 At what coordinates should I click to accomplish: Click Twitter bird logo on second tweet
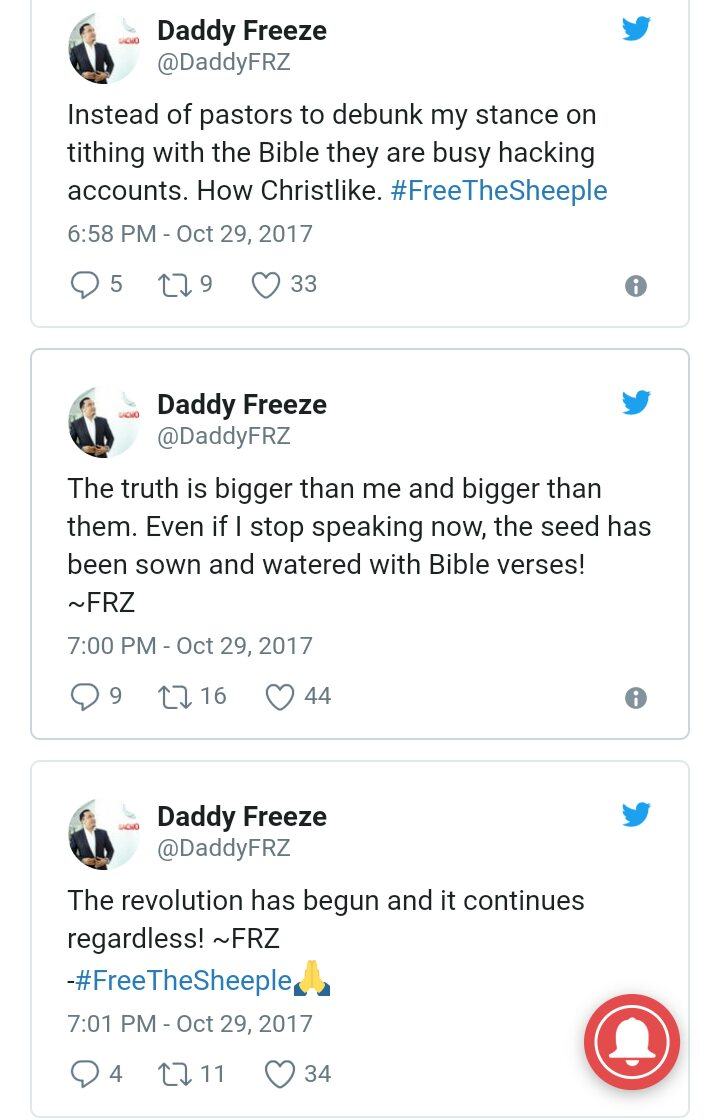[x=636, y=402]
